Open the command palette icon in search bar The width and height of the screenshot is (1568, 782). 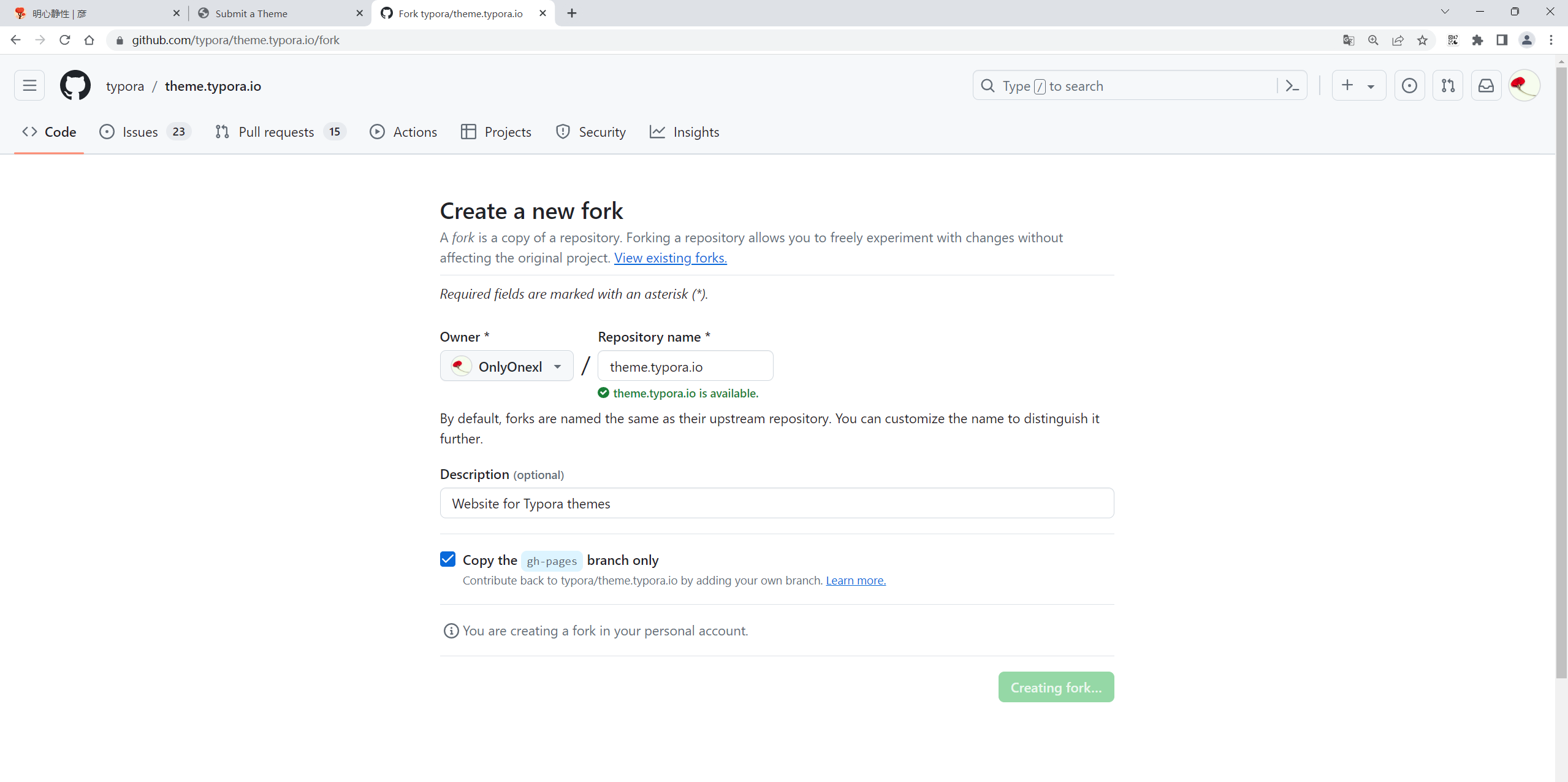(x=1292, y=86)
